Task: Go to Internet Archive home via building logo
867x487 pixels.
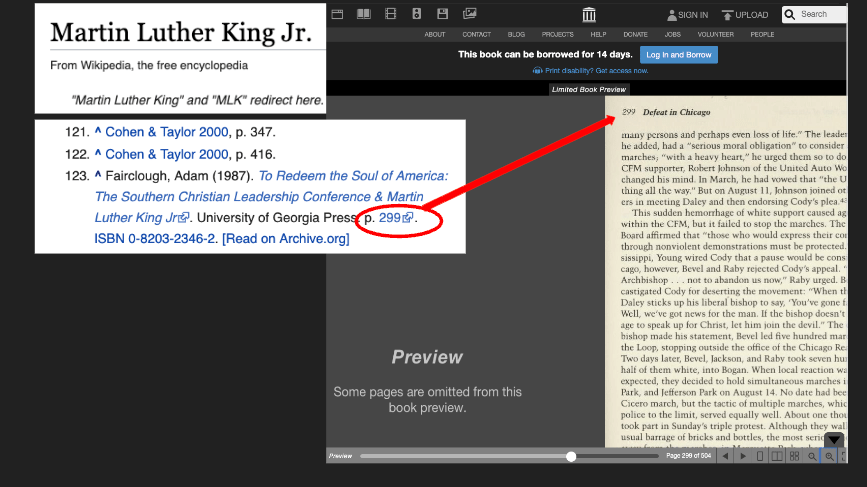Action: click(x=589, y=15)
